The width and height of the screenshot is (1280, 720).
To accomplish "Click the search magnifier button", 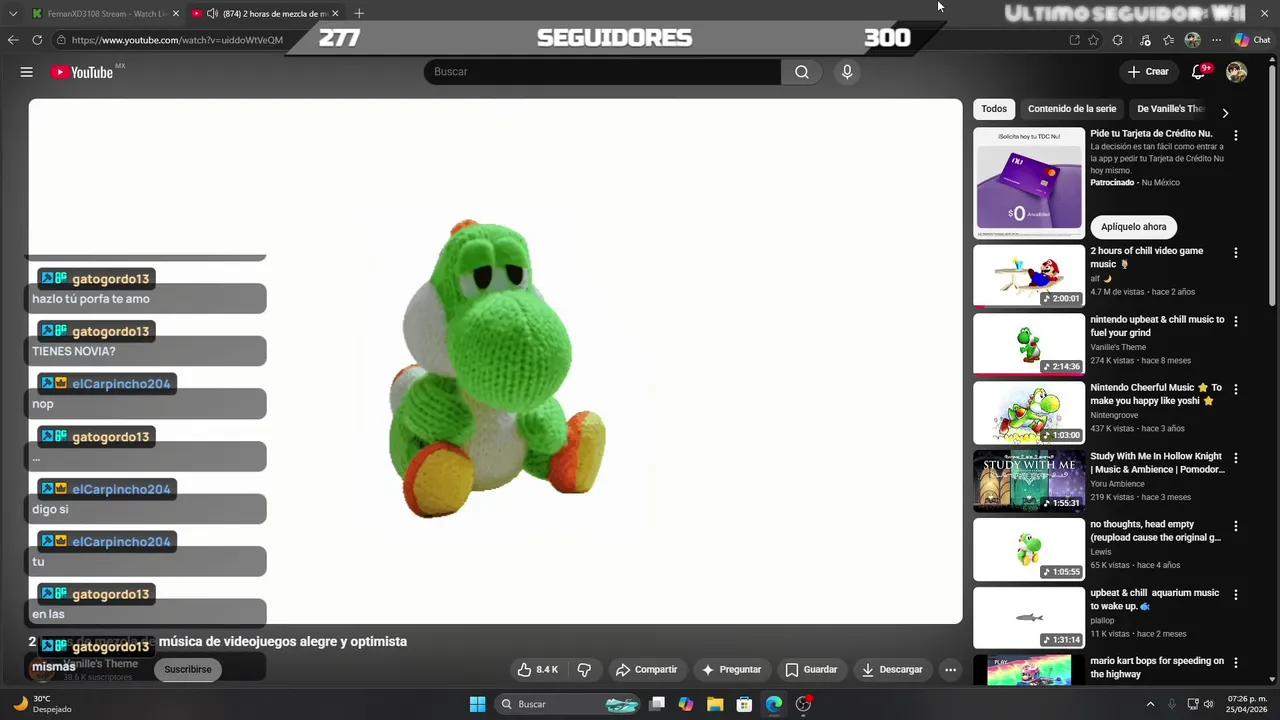I will click(802, 72).
